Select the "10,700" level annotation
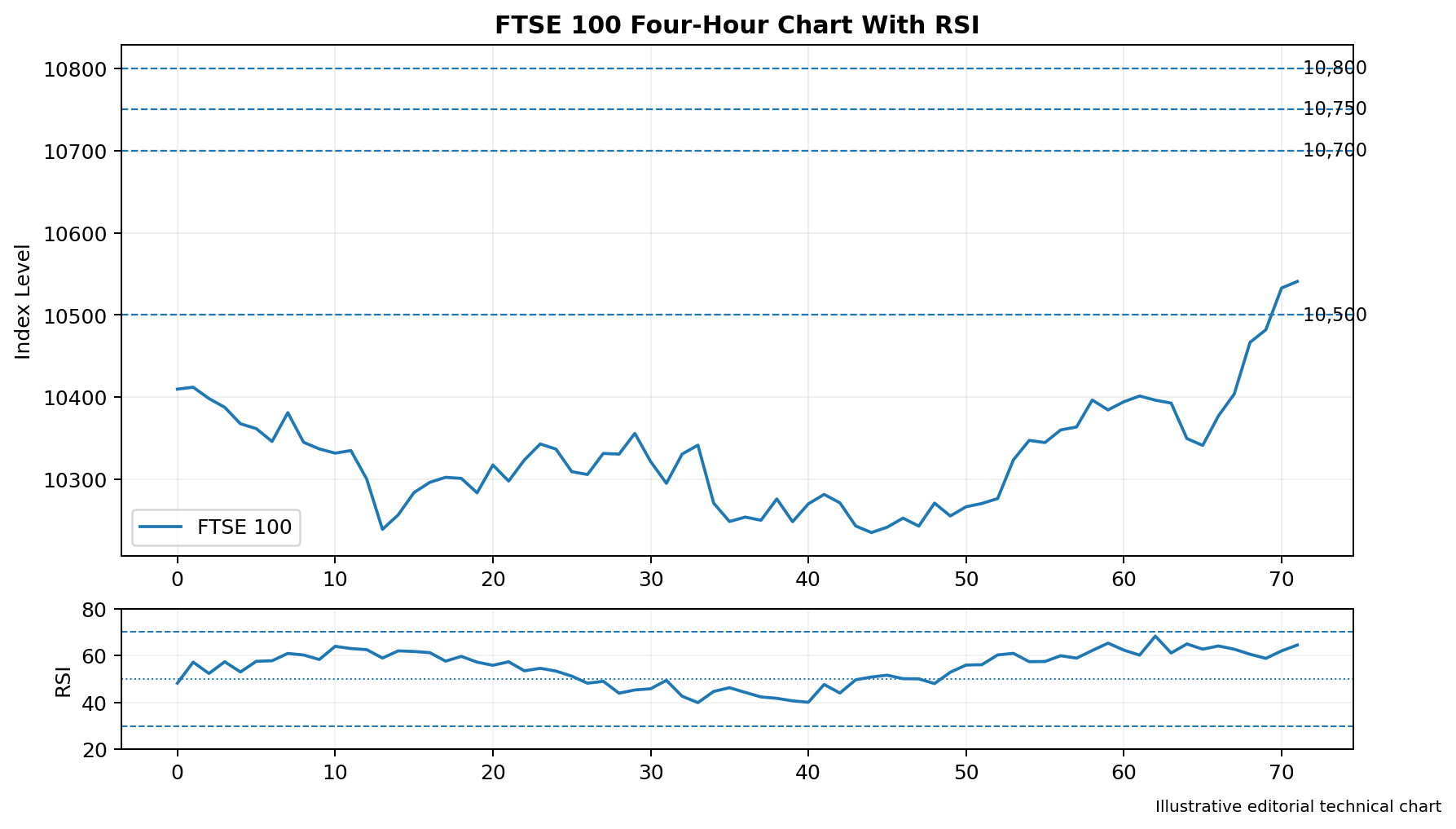The width and height of the screenshot is (1456, 829). coord(1335,151)
